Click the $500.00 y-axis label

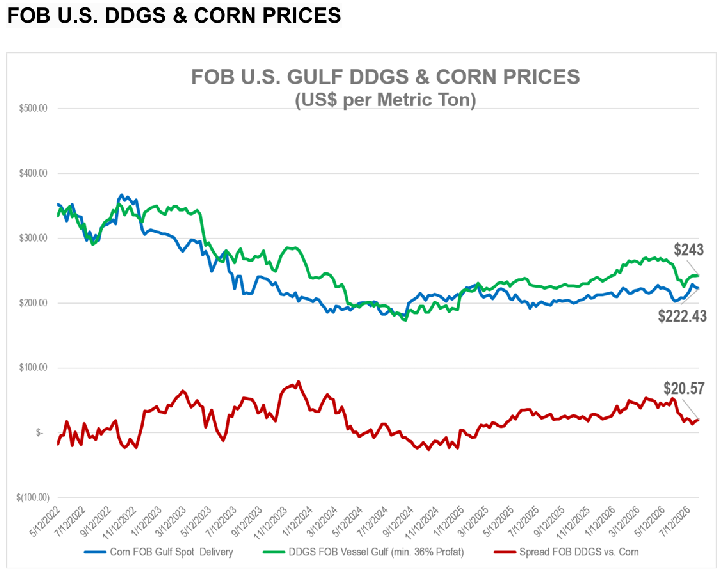tap(33, 109)
